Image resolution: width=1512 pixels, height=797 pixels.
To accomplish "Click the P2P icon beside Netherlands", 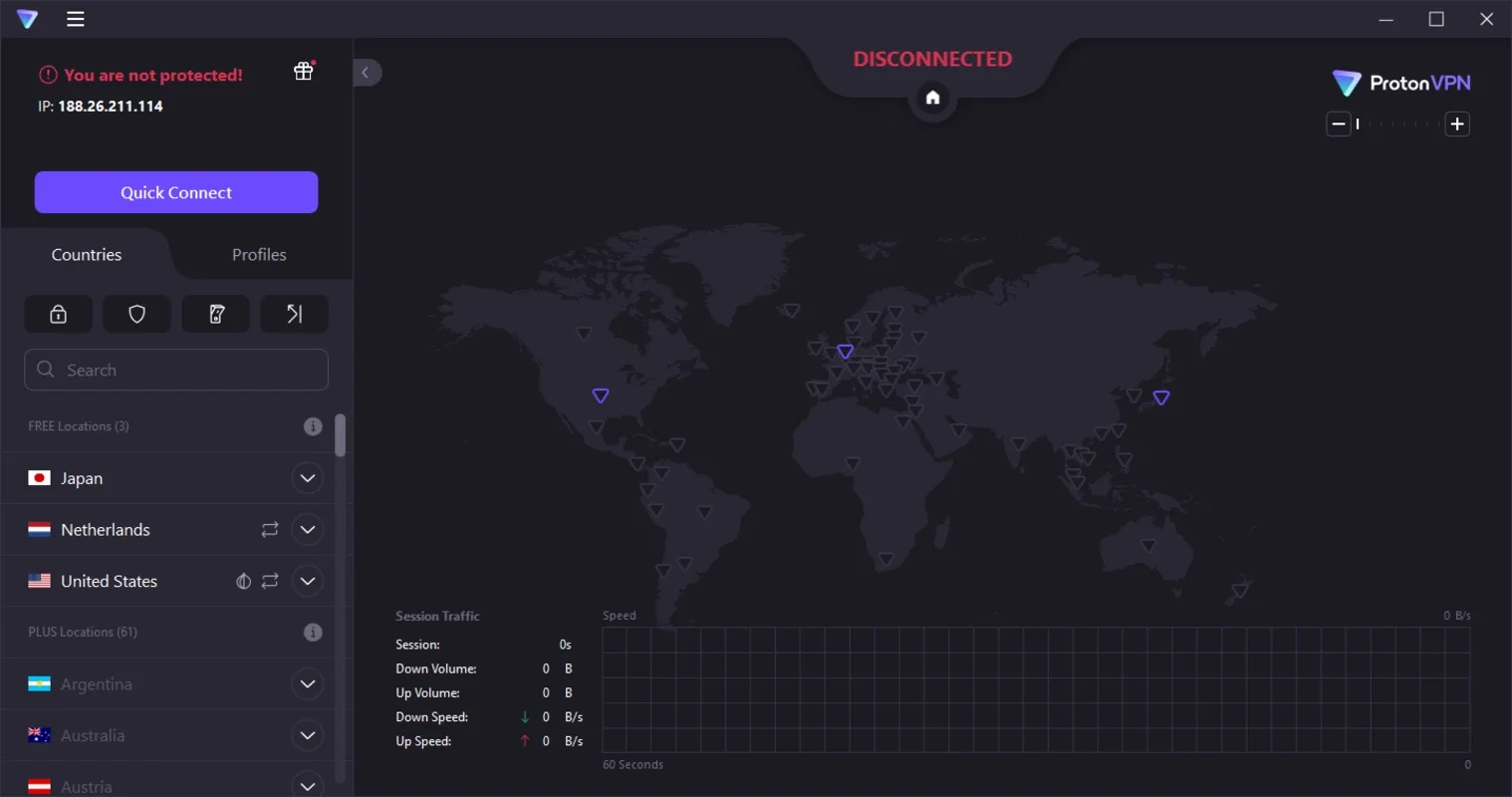I will [269, 529].
